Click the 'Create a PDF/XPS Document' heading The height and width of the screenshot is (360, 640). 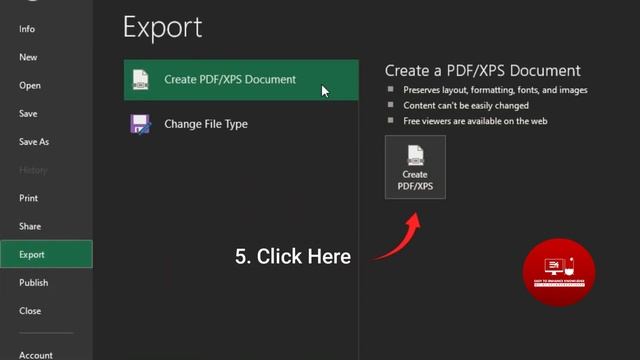tap(482, 71)
